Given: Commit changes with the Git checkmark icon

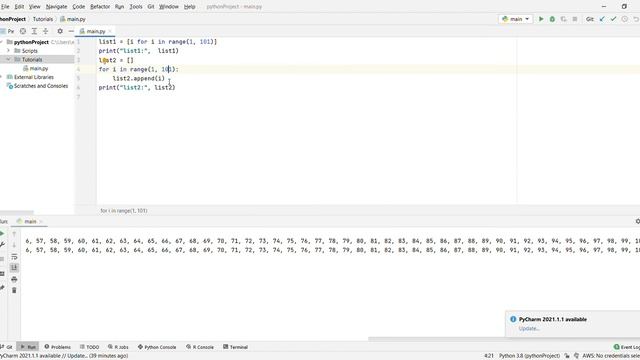Looking at the screenshot, I should [613, 19].
